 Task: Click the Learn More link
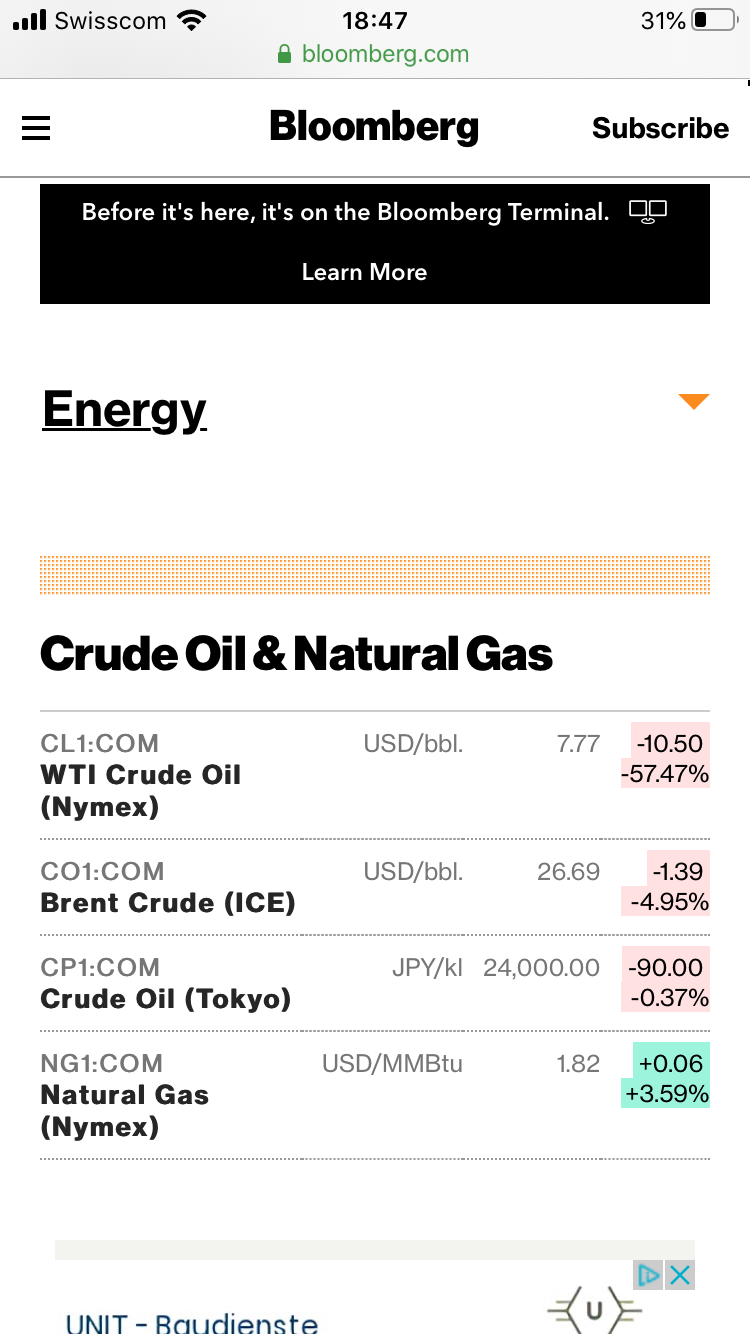[364, 272]
